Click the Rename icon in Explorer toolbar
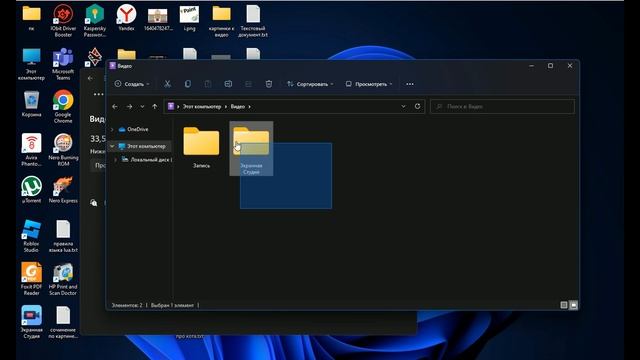The image size is (640, 360). tap(228, 84)
